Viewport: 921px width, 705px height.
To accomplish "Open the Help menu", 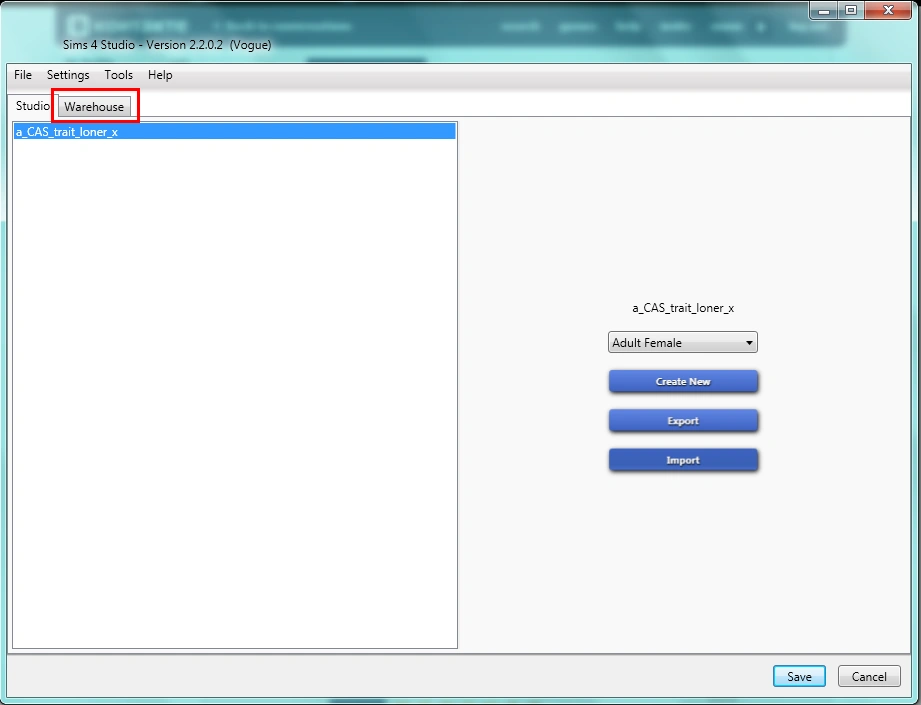I will 160,75.
